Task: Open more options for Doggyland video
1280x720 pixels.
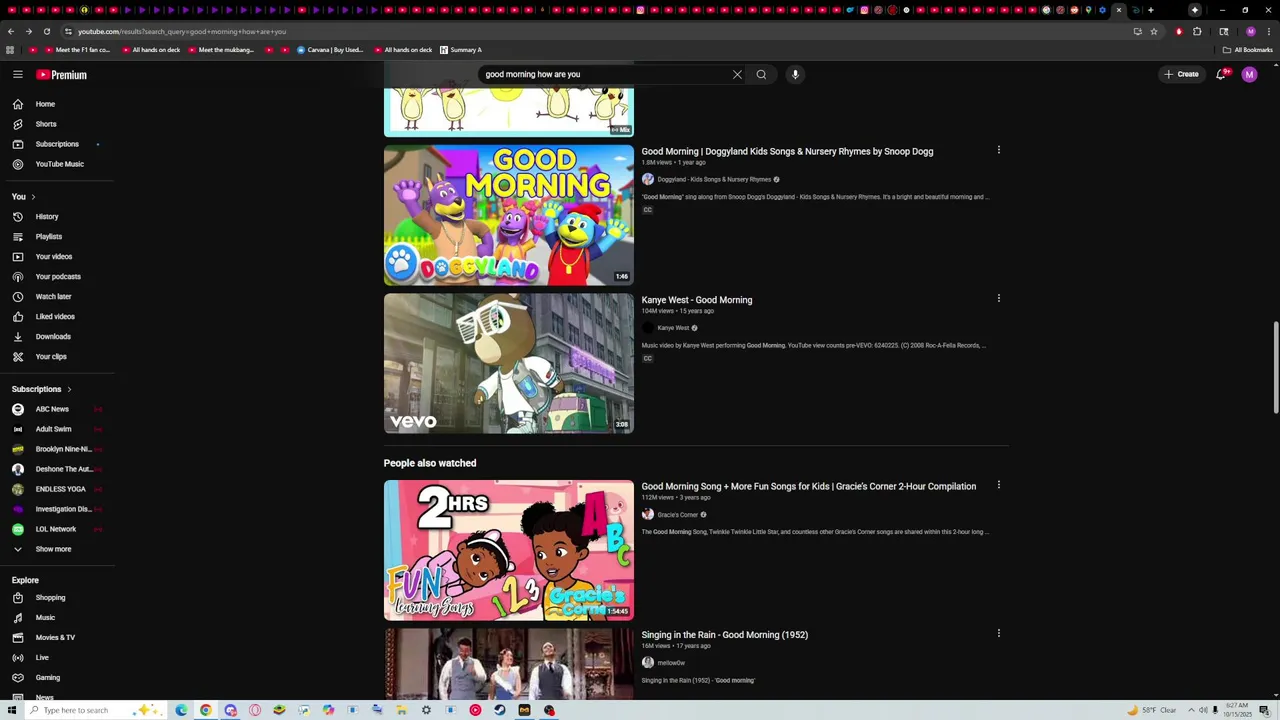Action: pos(998,150)
